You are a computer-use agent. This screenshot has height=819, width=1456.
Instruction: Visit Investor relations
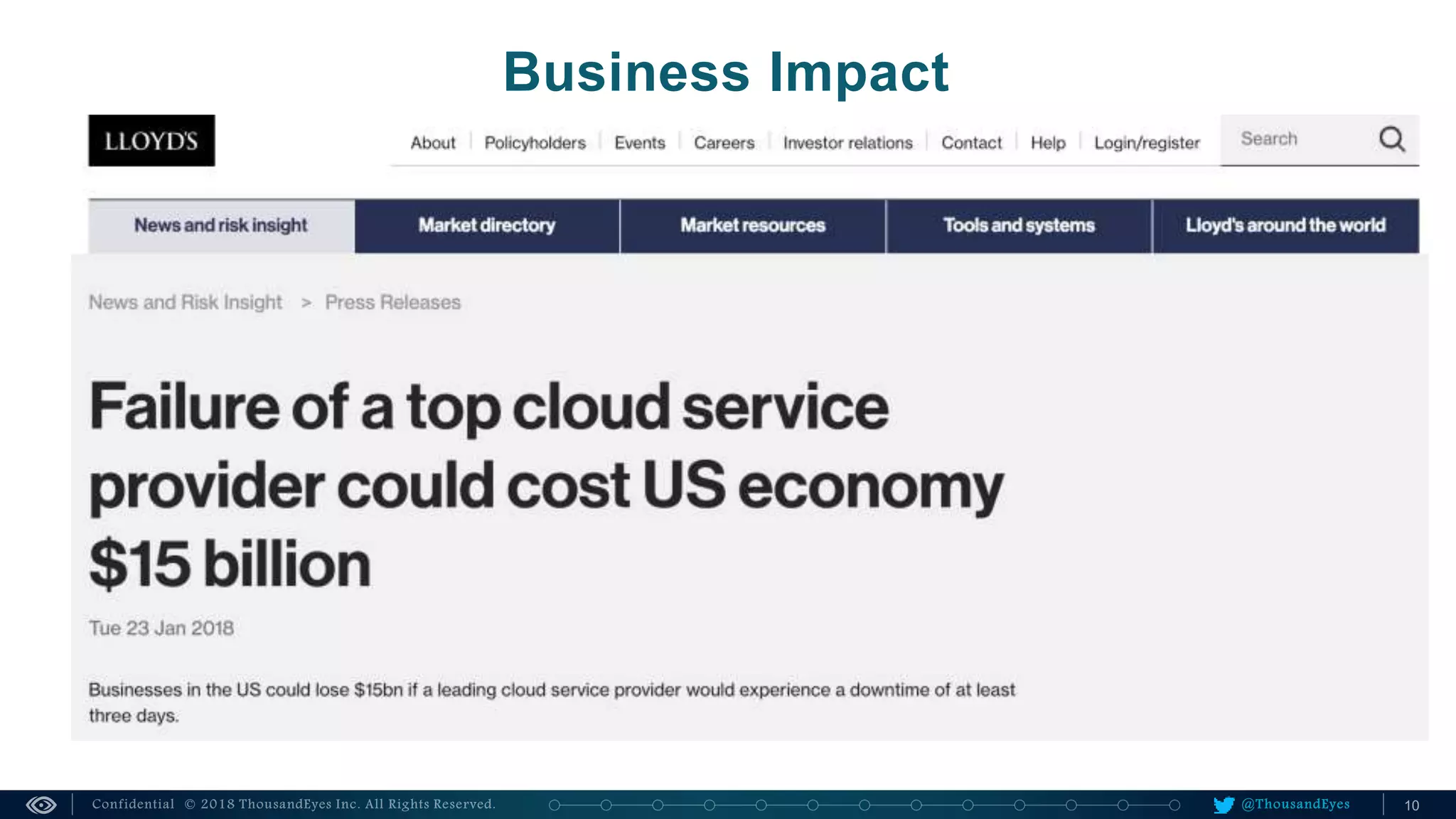847,143
